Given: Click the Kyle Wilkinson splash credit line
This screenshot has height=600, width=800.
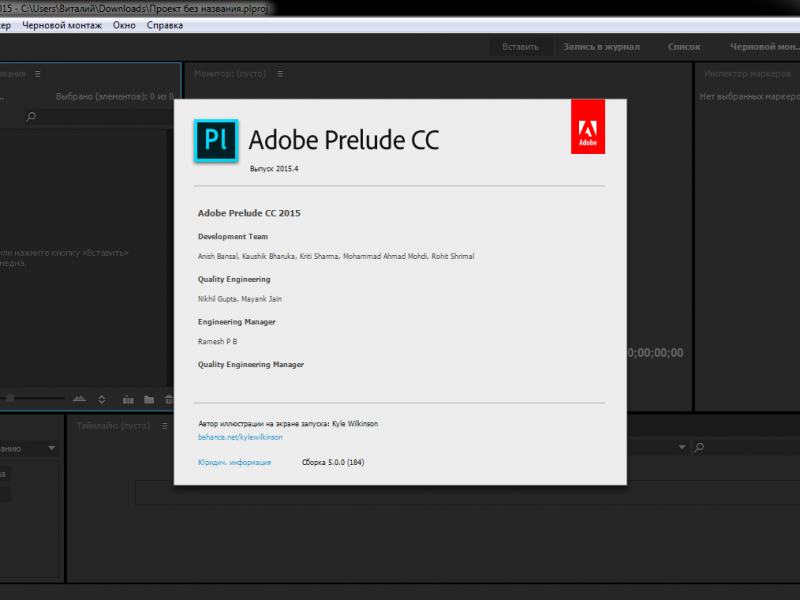Looking at the screenshot, I should pos(288,424).
